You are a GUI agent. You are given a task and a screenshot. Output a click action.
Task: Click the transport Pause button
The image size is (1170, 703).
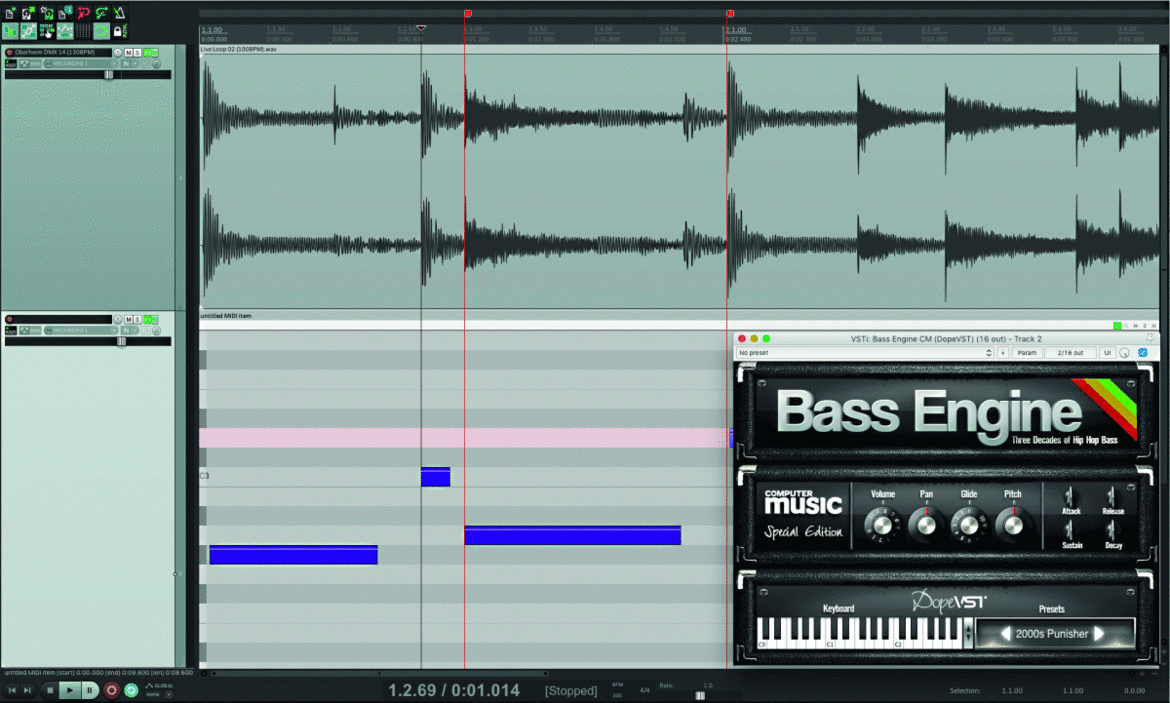(x=90, y=690)
